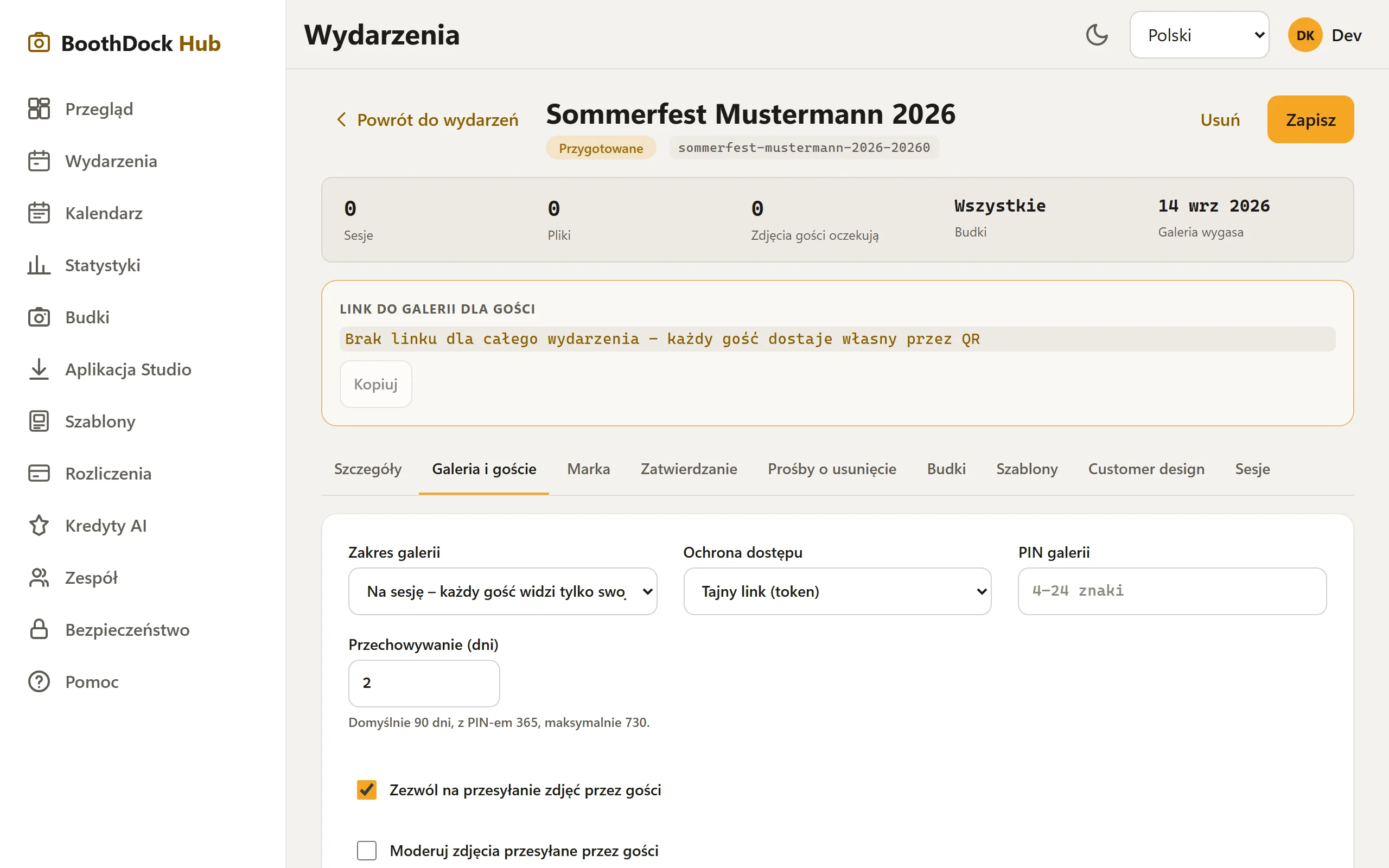Click the Kopiuj button

[x=375, y=384]
